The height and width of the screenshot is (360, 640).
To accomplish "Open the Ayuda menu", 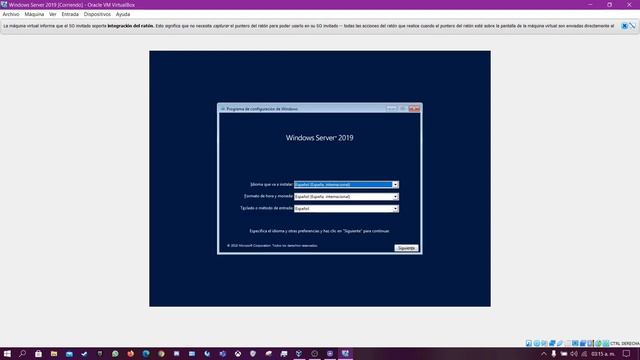I will 123,14.
